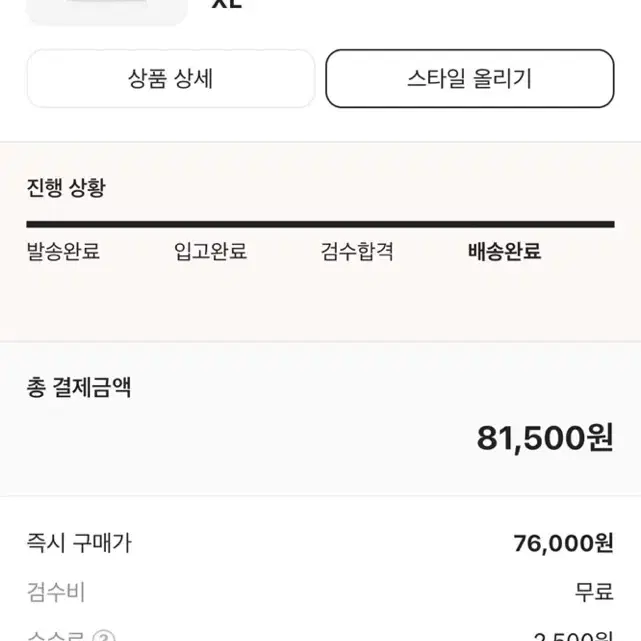Screen dimensions: 641x641
Task: Select the bold 배송완료 progress step
Action: click(504, 251)
